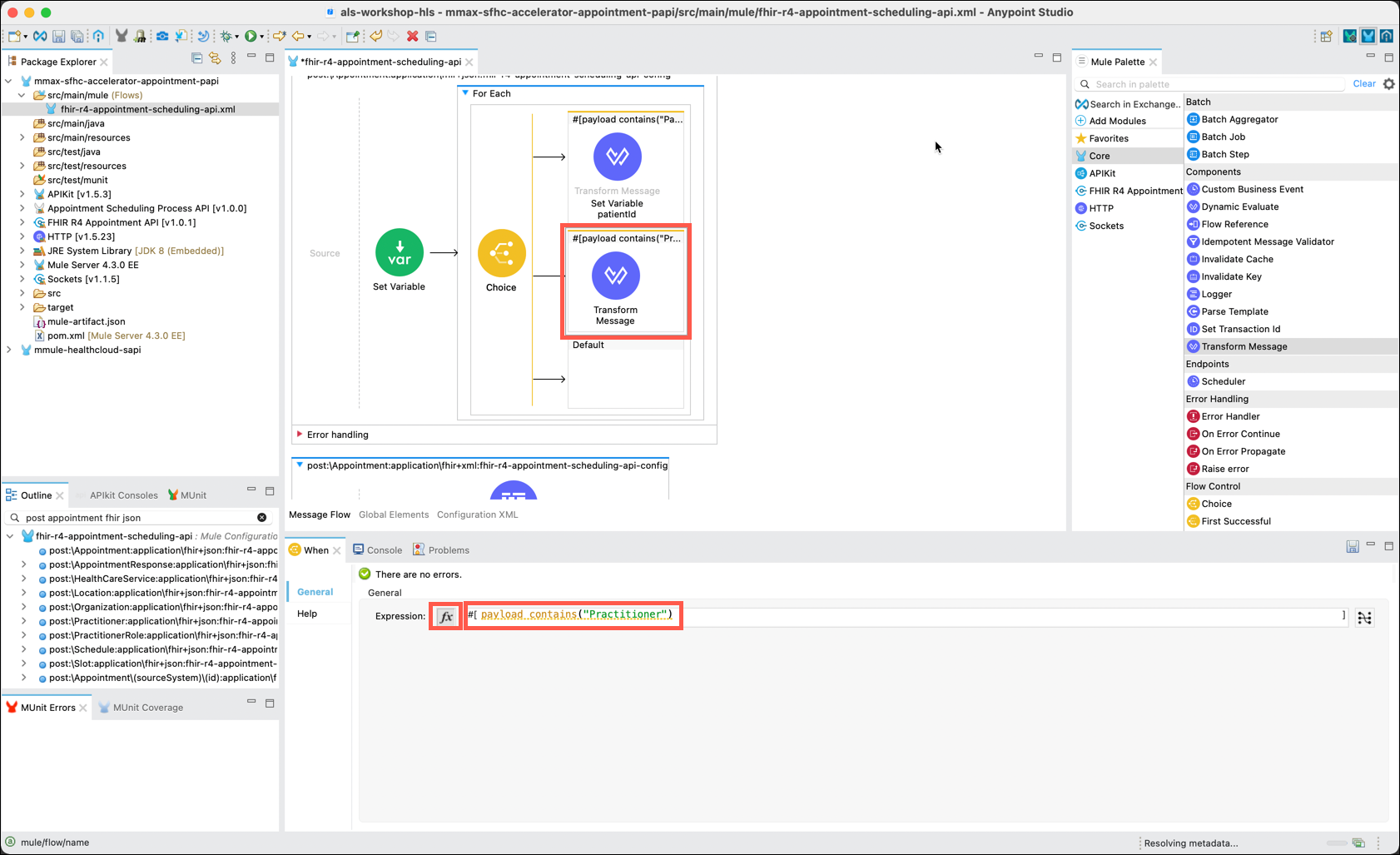
Task: Select Scheduler component in palette
Action: pos(1216,381)
